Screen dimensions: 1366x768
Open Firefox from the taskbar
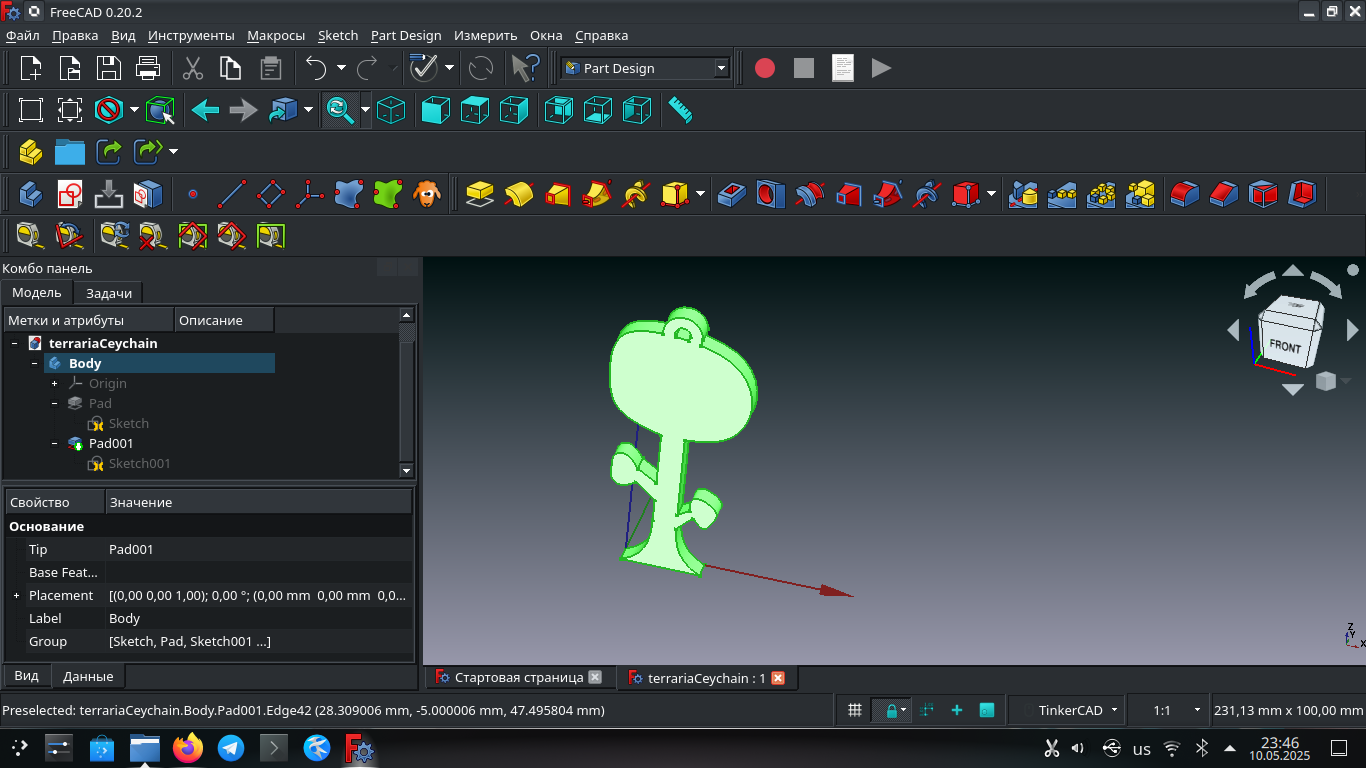(188, 747)
